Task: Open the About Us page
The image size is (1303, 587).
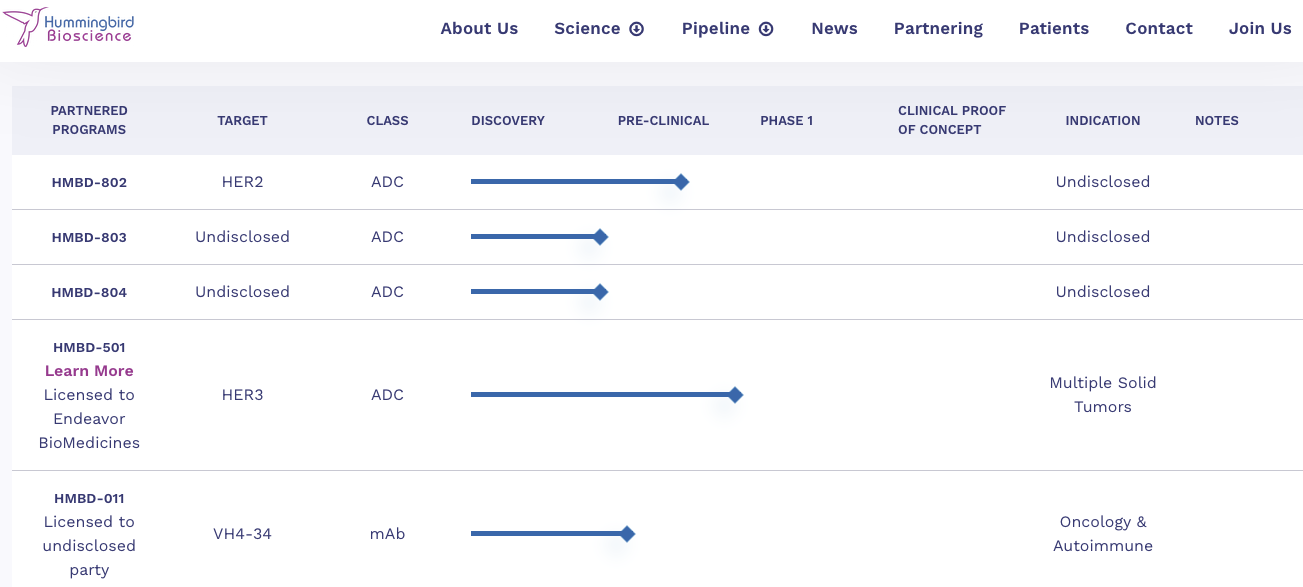Action: click(479, 29)
